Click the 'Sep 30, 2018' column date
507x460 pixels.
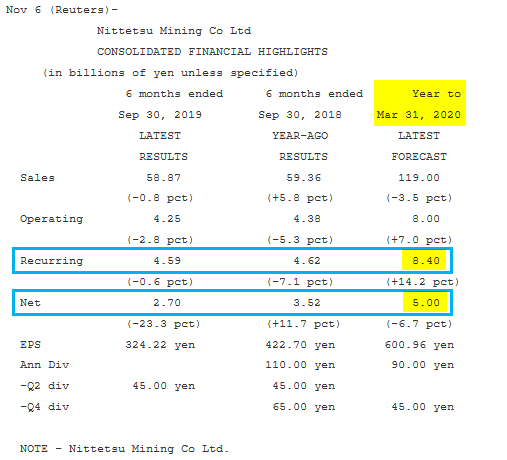click(300, 115)
